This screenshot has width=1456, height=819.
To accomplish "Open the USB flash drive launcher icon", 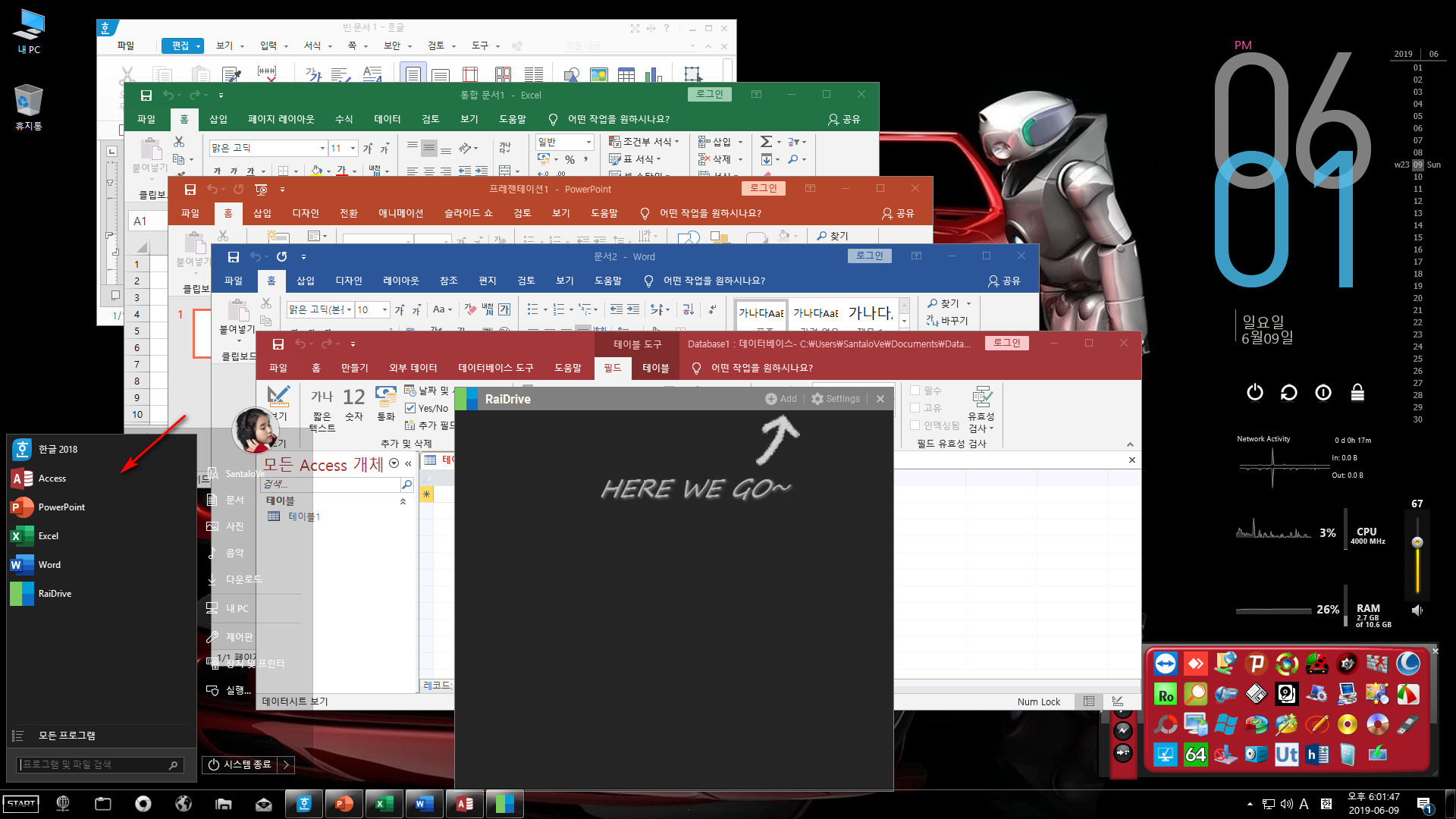I will tap(1408, 724).
